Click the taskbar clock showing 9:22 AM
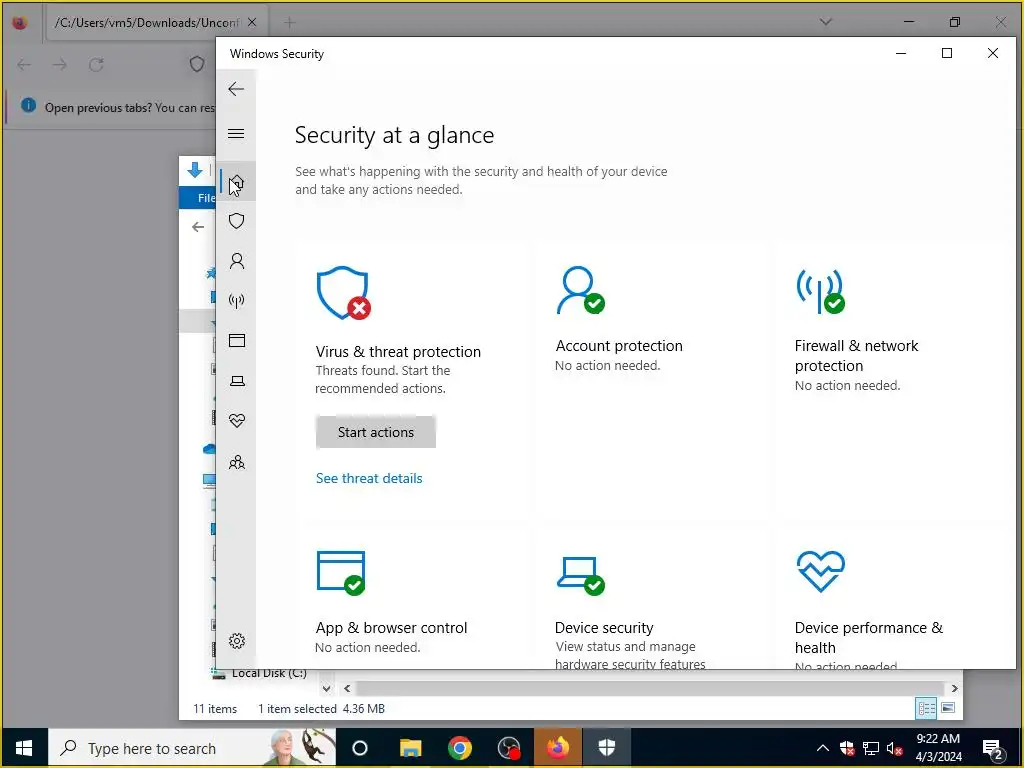1024x768 pixels. (938, 748)
